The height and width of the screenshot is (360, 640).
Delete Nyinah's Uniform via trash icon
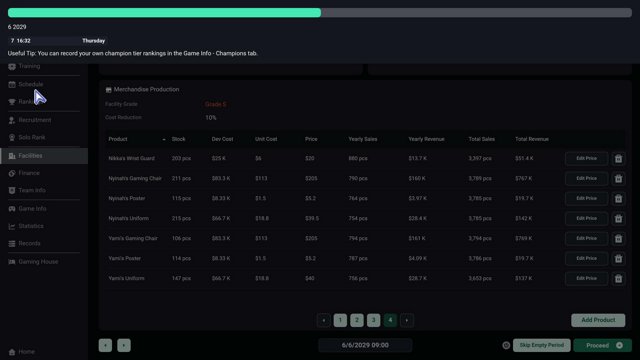[x=618, y=218]
